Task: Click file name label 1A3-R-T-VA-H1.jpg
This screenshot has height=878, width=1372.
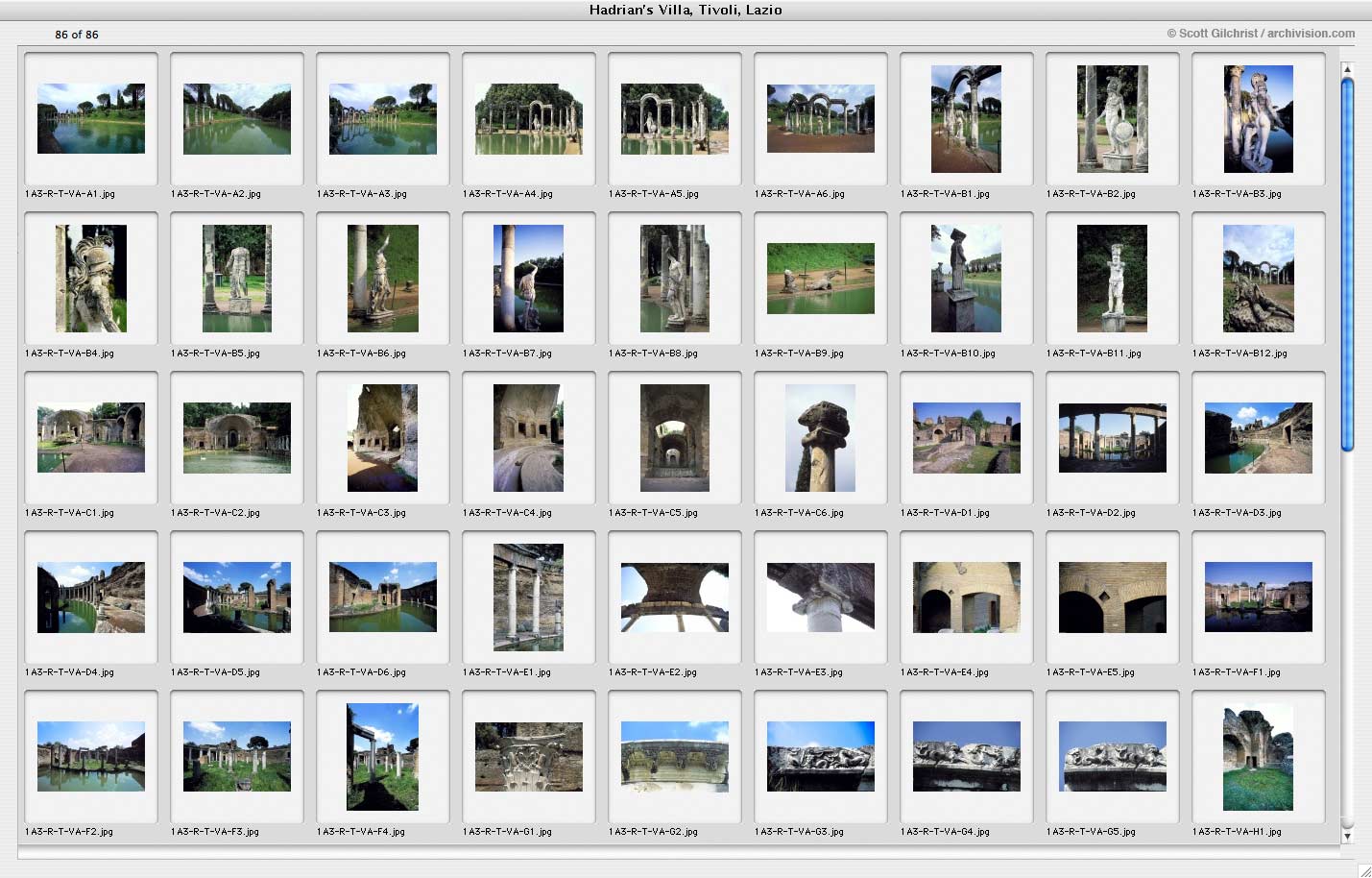Action: point(1238,832)
